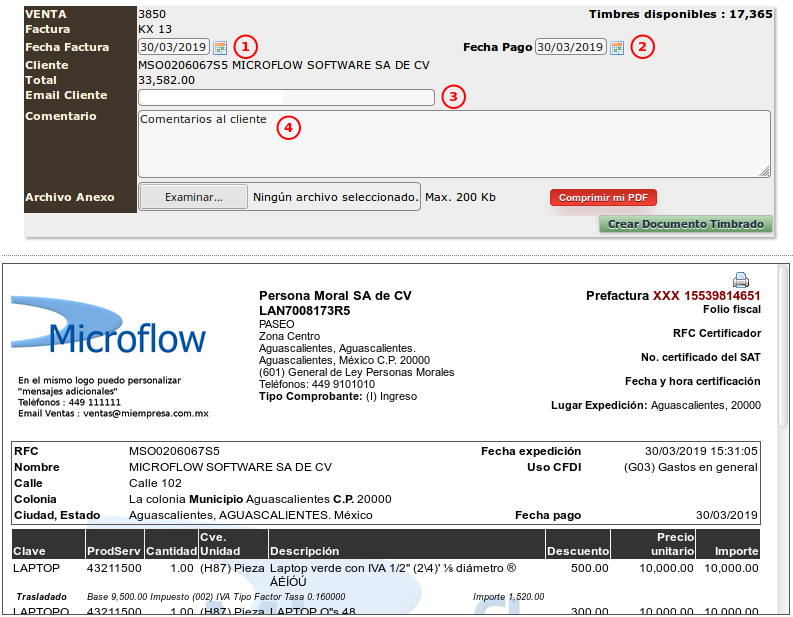
Task: Click the expedition datetime '30/03/2019 15:31:05'
Action: click(701, 451)
